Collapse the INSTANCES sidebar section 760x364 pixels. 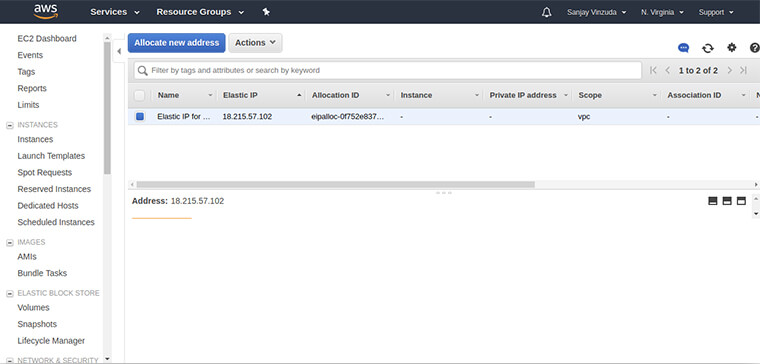tap(9, 125)
